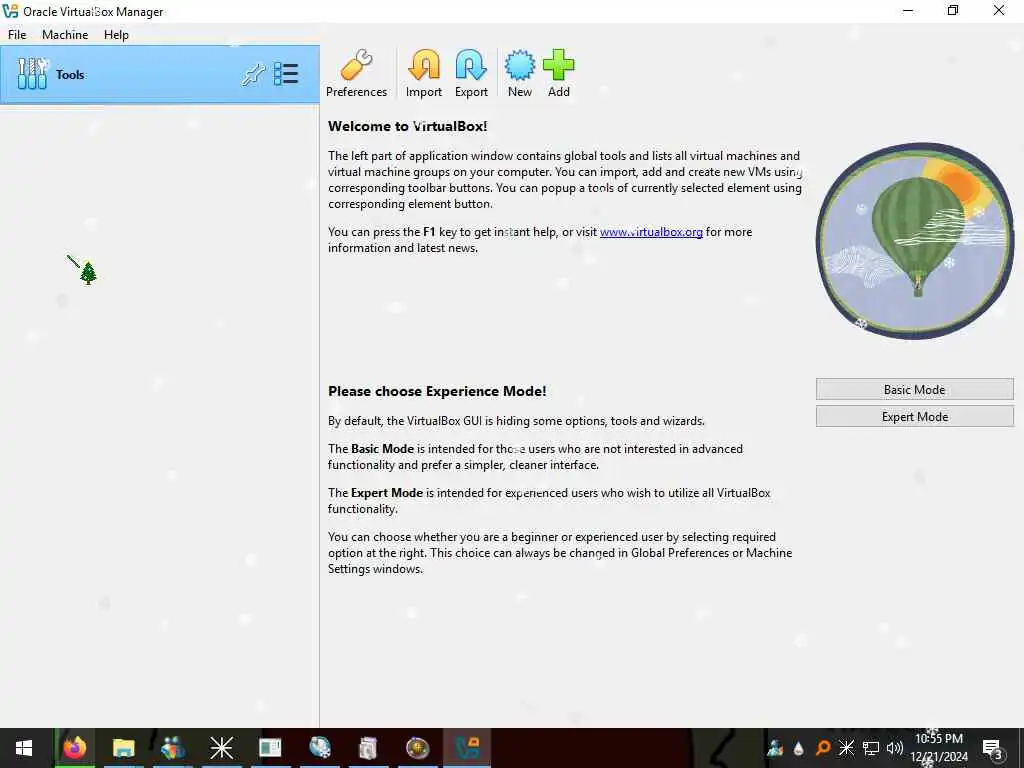1024x768 pixels.
Task: Open the Help menu
Action: click(x=116, y=35)
